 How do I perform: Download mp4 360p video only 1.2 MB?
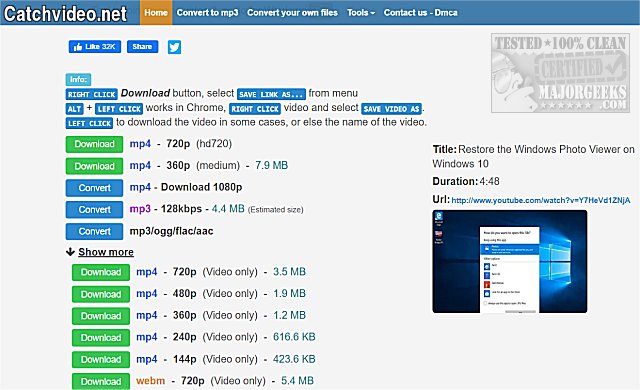(101, 316)
